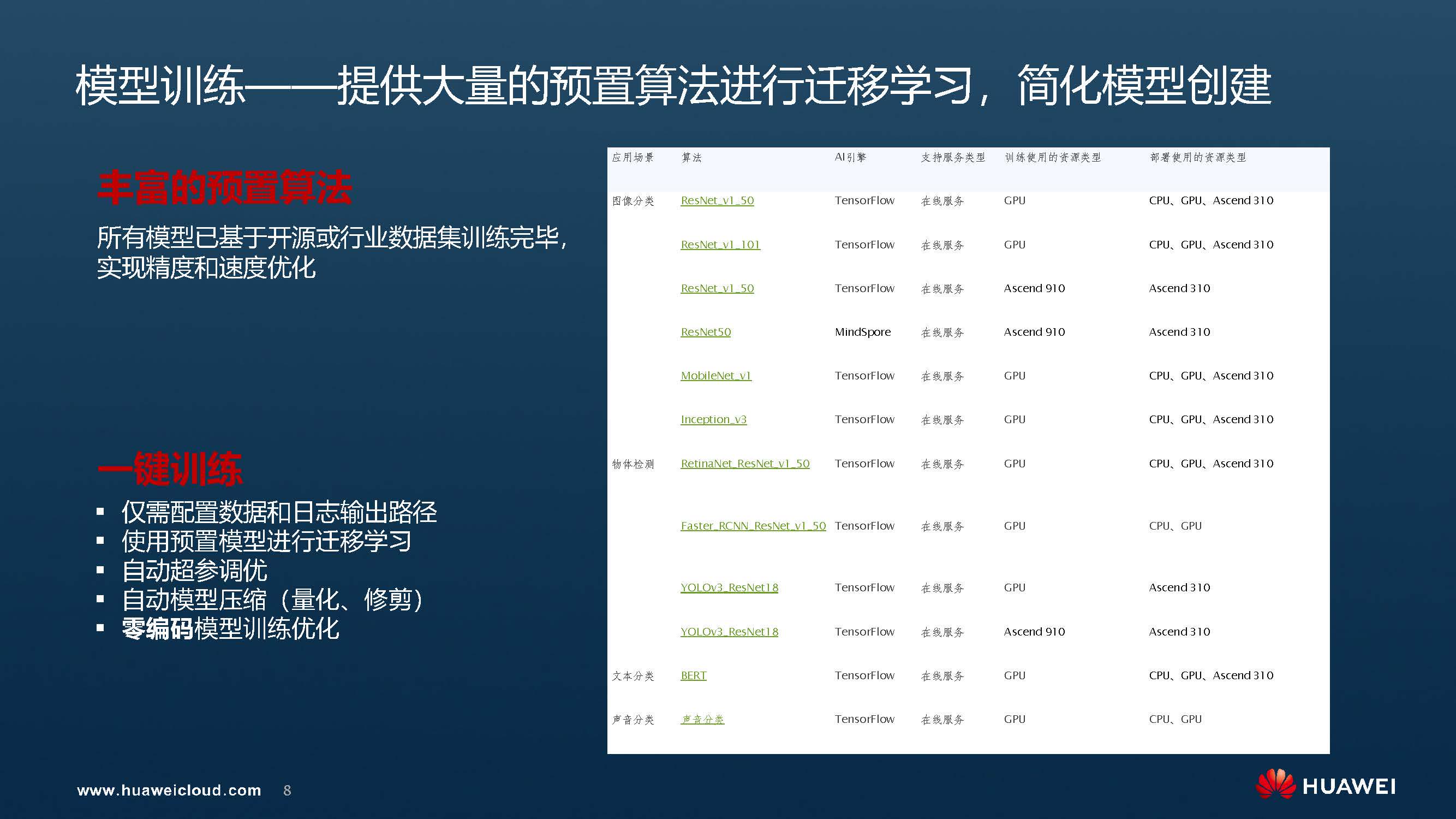Open the ResNet50 MindSpore algorithm link
Image resolution: width=1456 pixels, height=819 pixels.
point(706,332)
